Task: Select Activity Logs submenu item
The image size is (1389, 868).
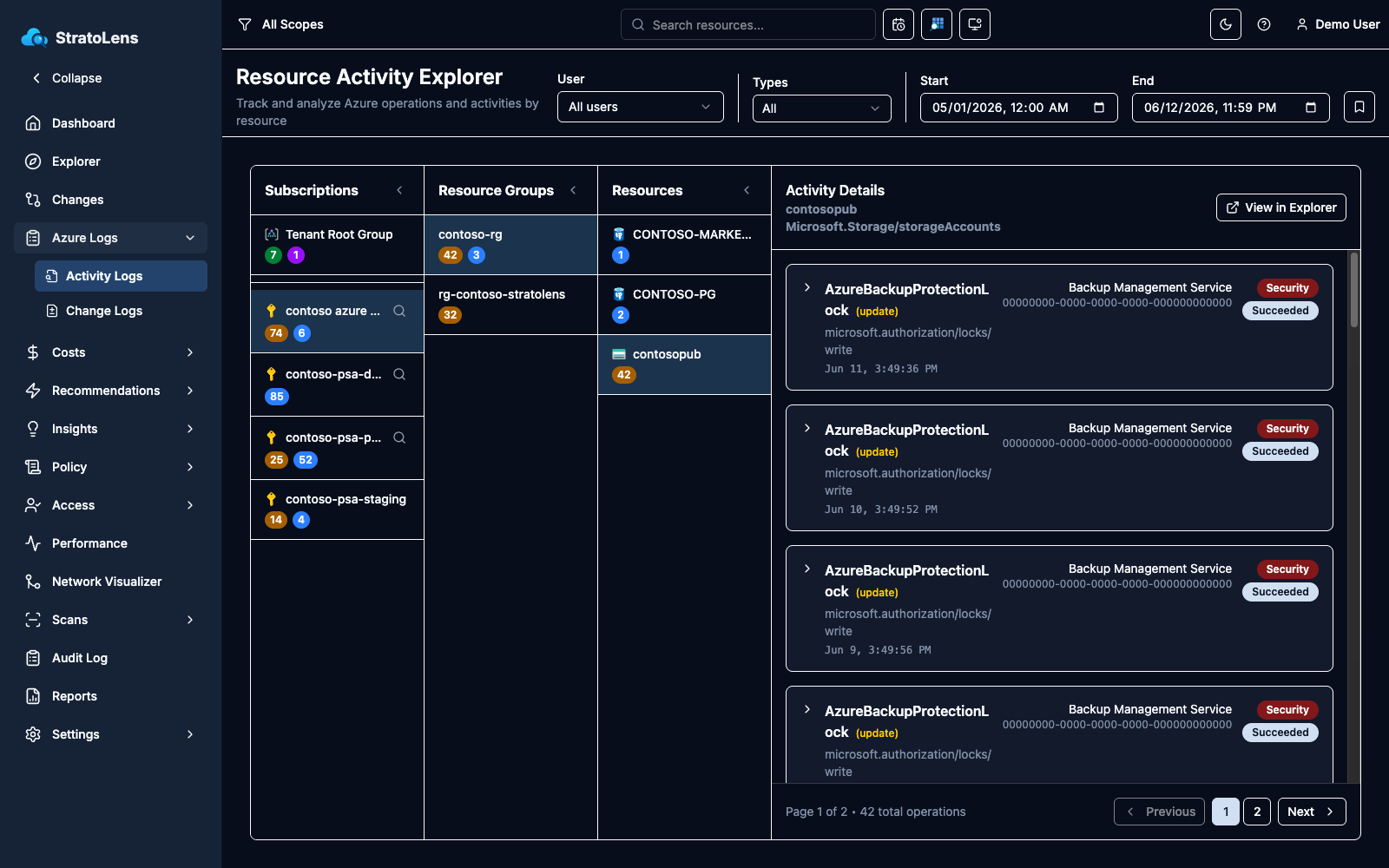Action: [121, 276]
